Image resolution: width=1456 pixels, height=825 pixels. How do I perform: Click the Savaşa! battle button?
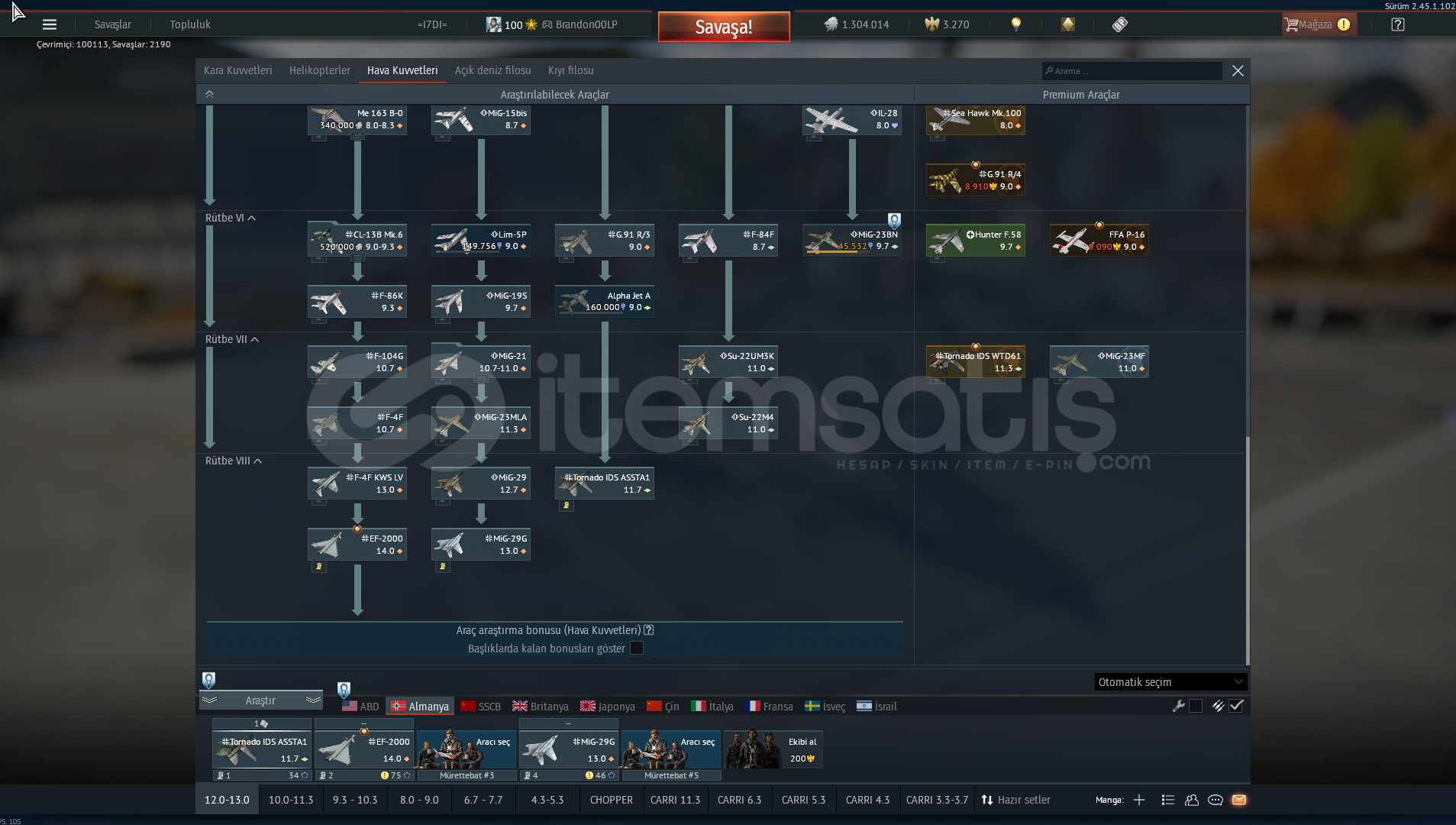click(x=724, y=27)
